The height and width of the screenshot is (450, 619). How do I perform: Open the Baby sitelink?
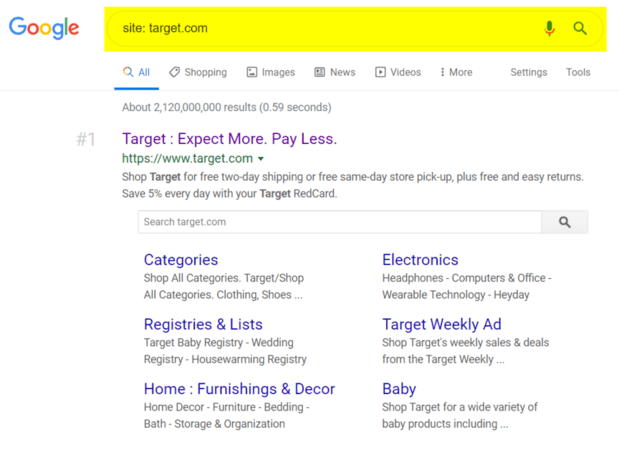click(399, 389)
